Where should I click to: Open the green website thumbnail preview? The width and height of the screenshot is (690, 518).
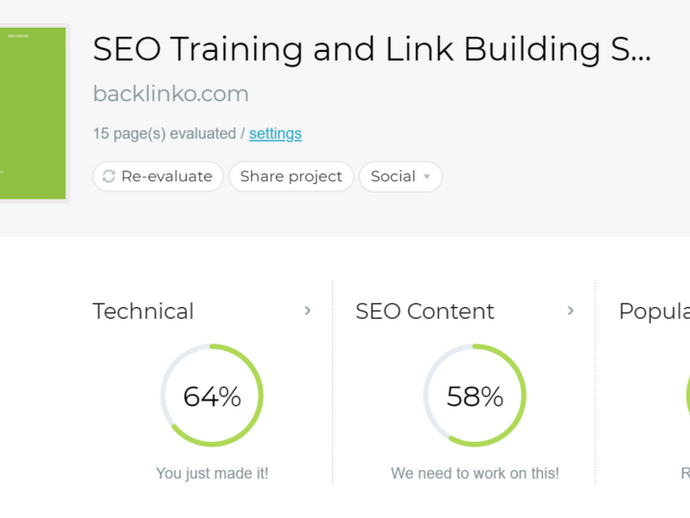point(33,113)
